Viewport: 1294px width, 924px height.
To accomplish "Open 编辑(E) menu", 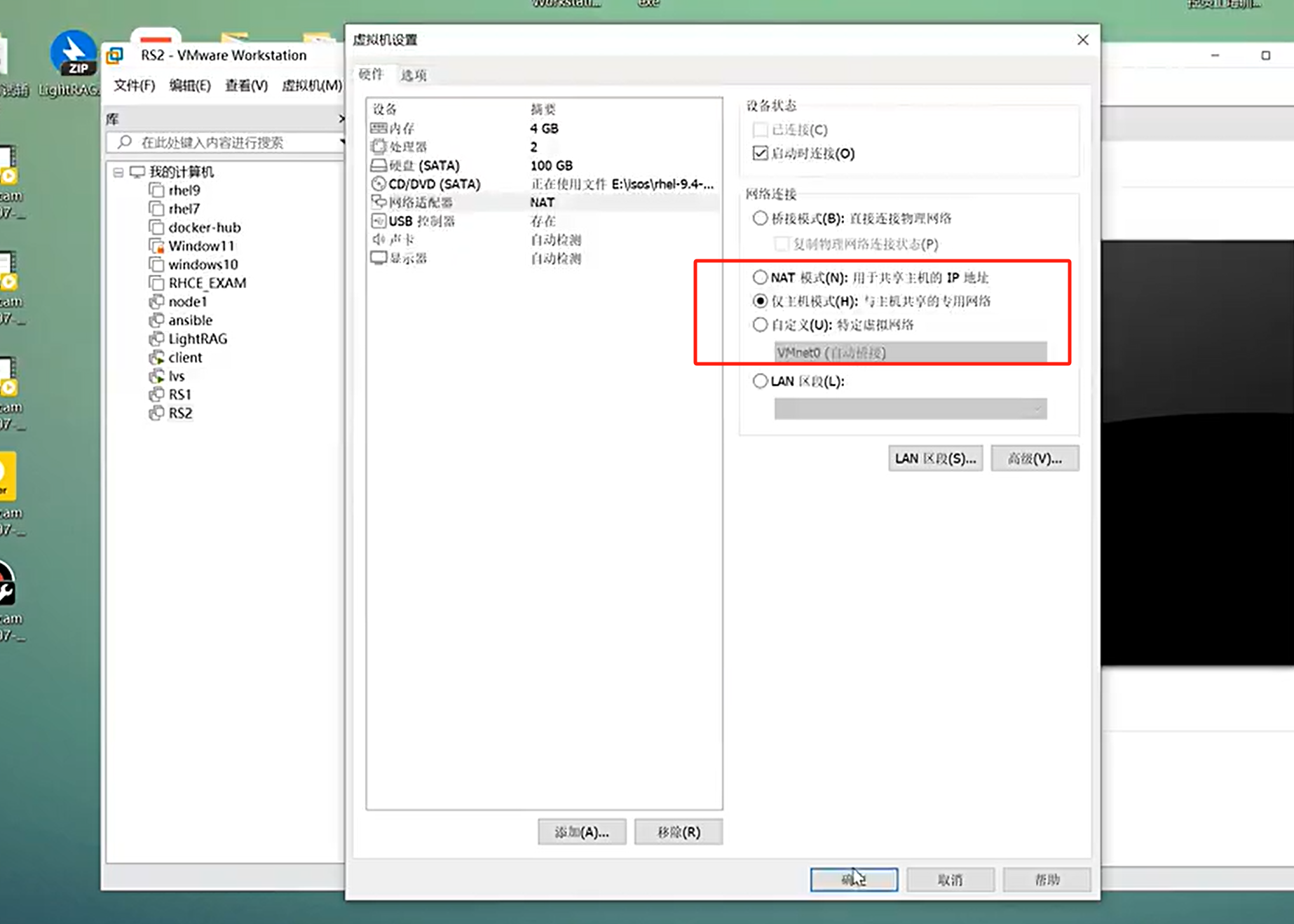I will 190,86.
